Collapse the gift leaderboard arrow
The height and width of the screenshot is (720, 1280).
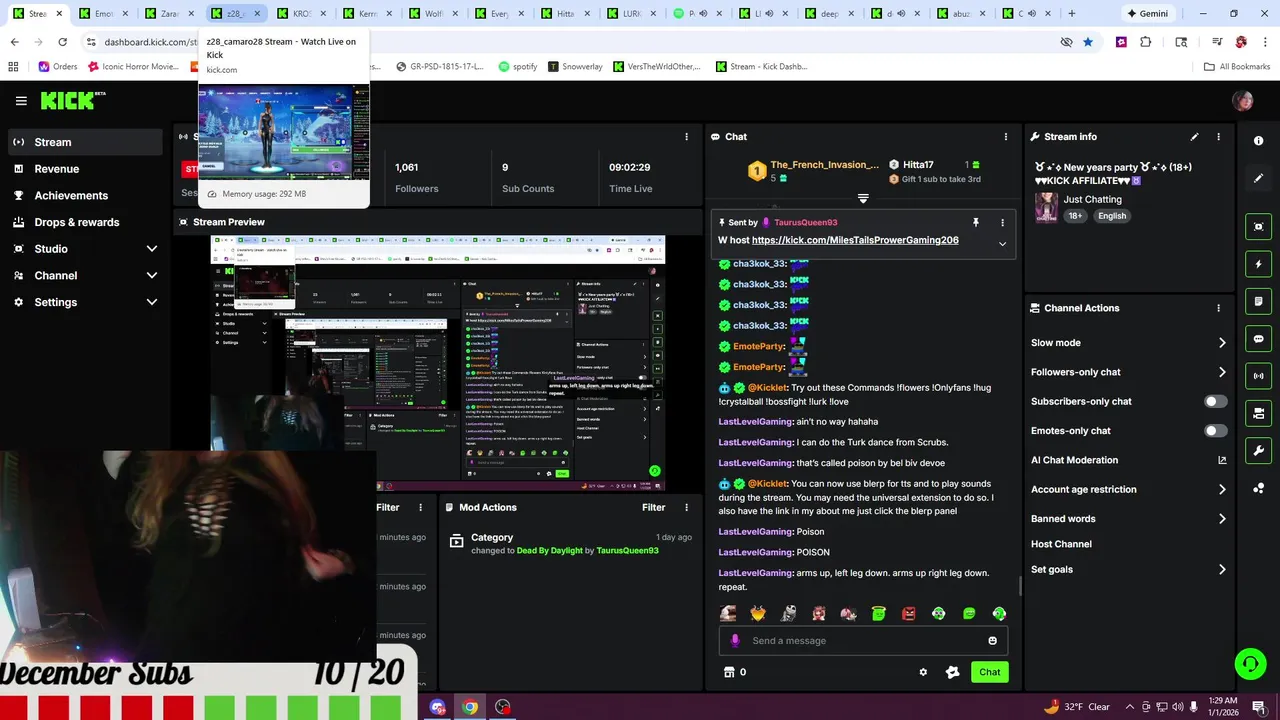coord(863,198)
